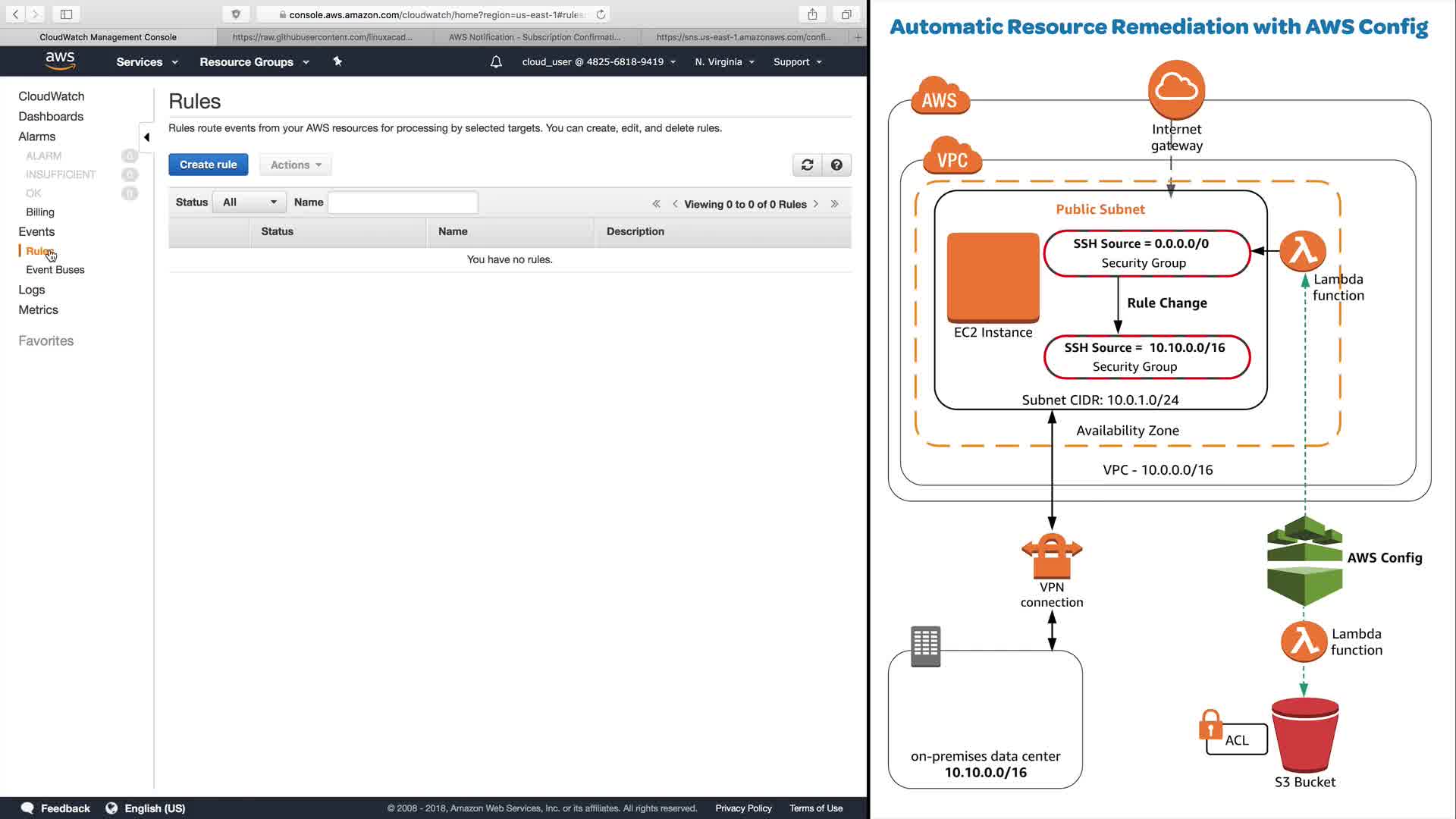This screenshot has height=819, width=1456.
Task: Click the Name filter input field
Action: pos(403,202)
